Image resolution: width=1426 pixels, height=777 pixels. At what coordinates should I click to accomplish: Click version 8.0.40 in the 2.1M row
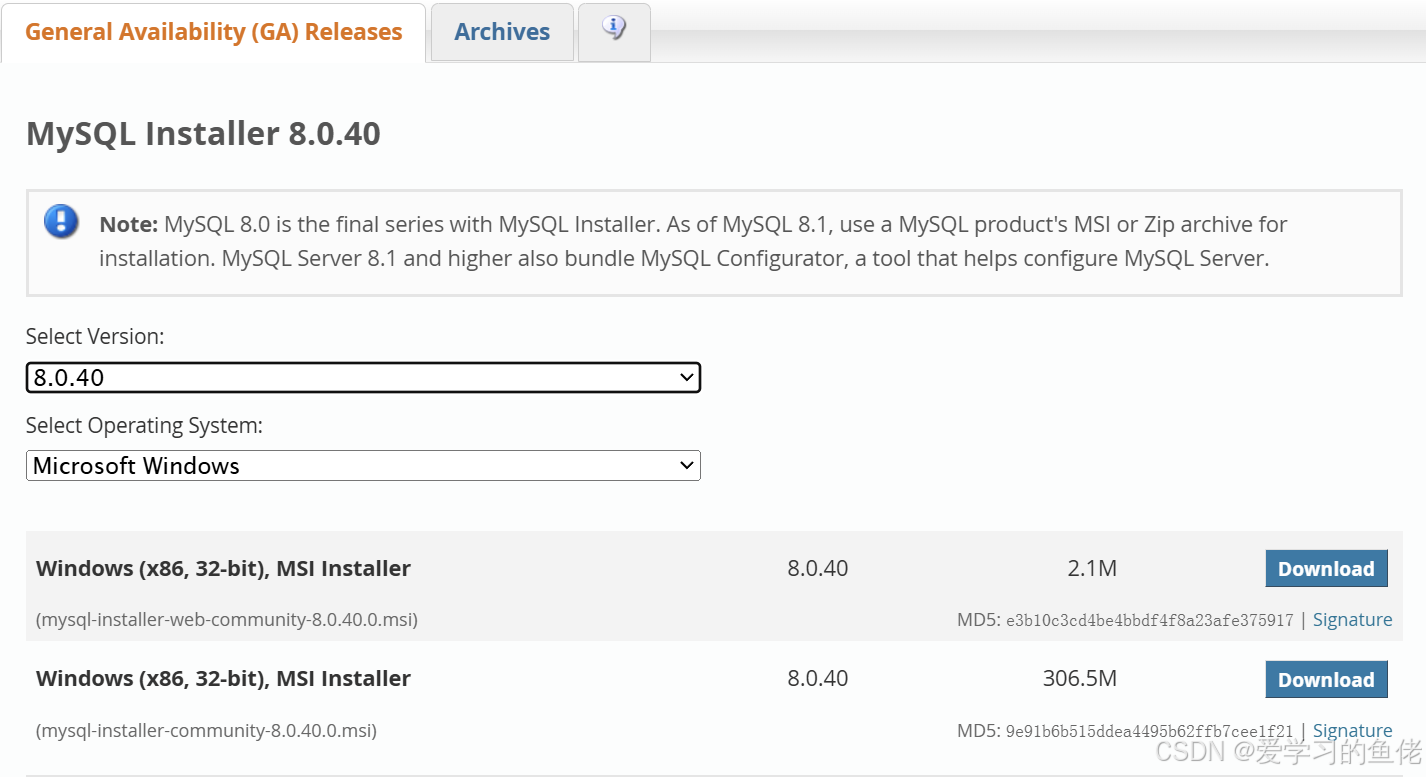817,569
